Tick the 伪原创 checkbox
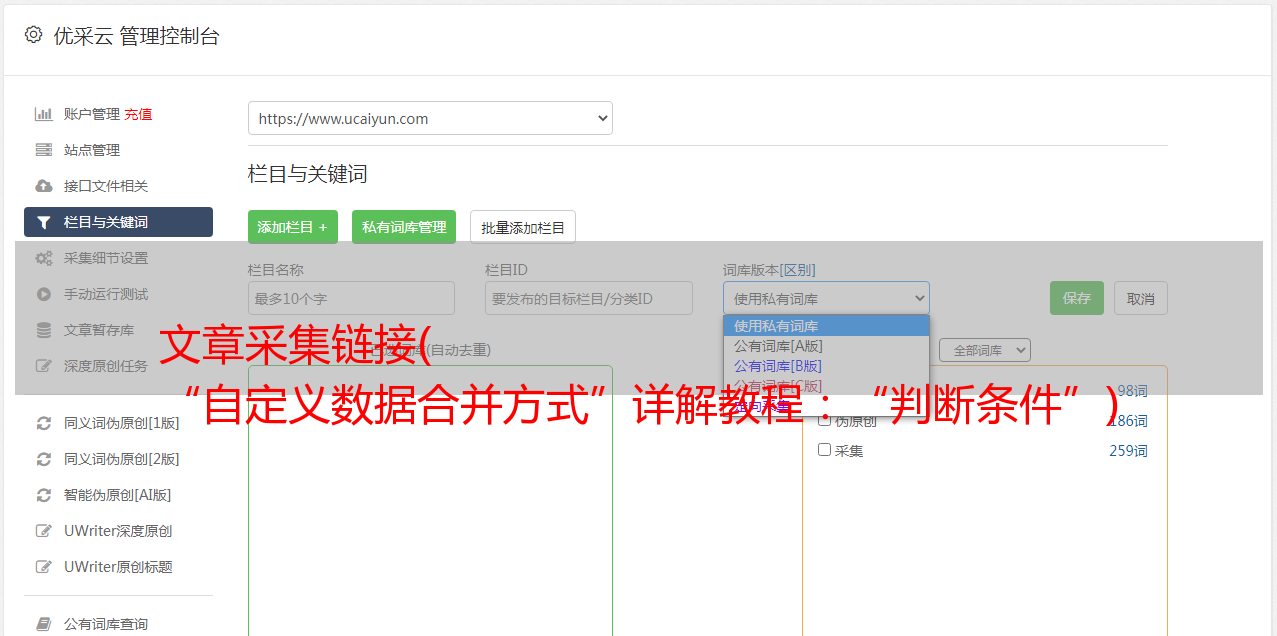Image resolution: width=1277 pixels, height=636 pixels. pos(825,420)
